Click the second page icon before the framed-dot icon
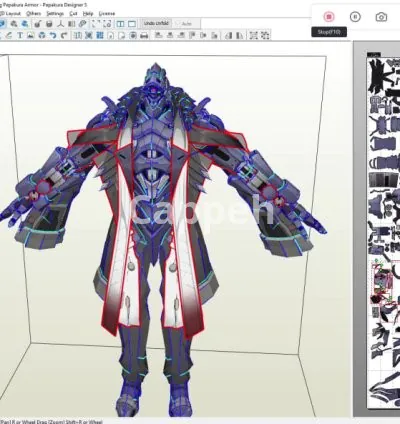The width and height of the screenshot is (400, 424). coord(122,36)
